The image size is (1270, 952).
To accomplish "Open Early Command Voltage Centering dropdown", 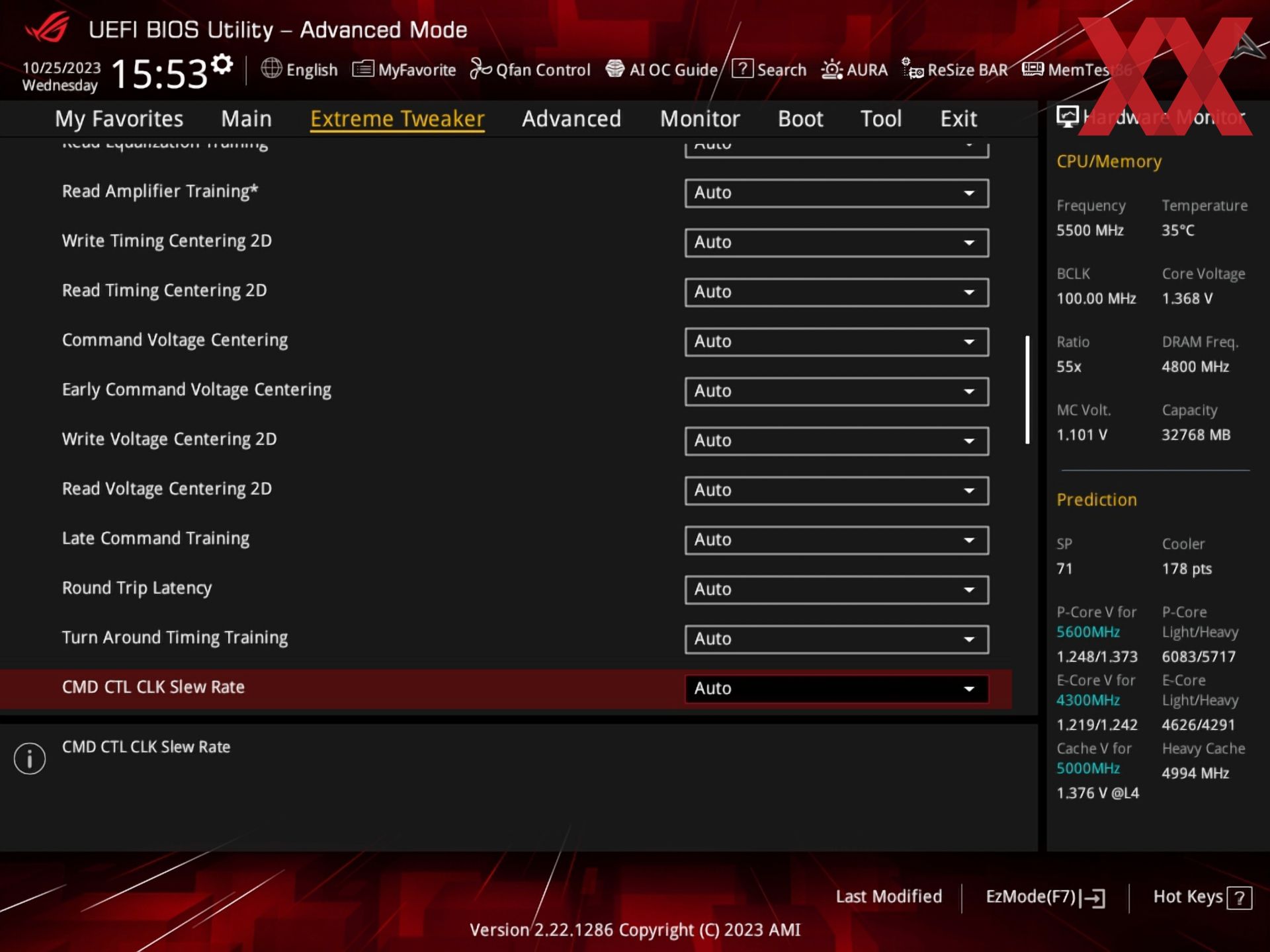I will click(837, 391).
